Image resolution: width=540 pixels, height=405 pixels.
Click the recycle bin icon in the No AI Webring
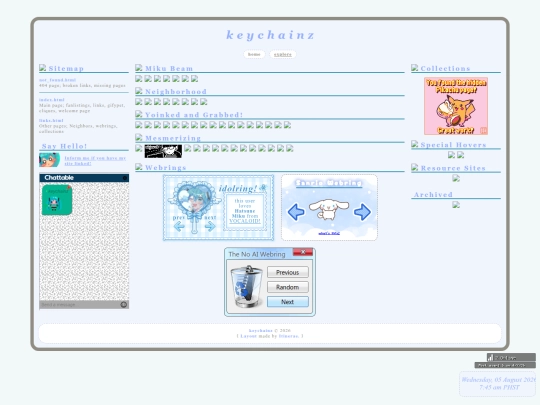pyautogui.click(x=246, y=286)
